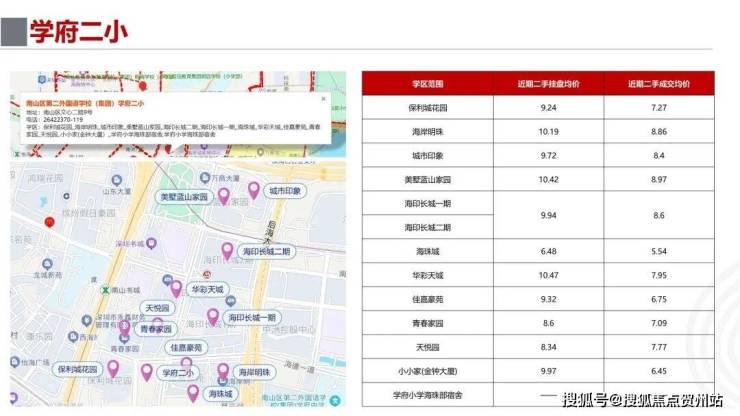
Task: Click the 佳嘉豪苑 label bubble
Action: [186, 348]
